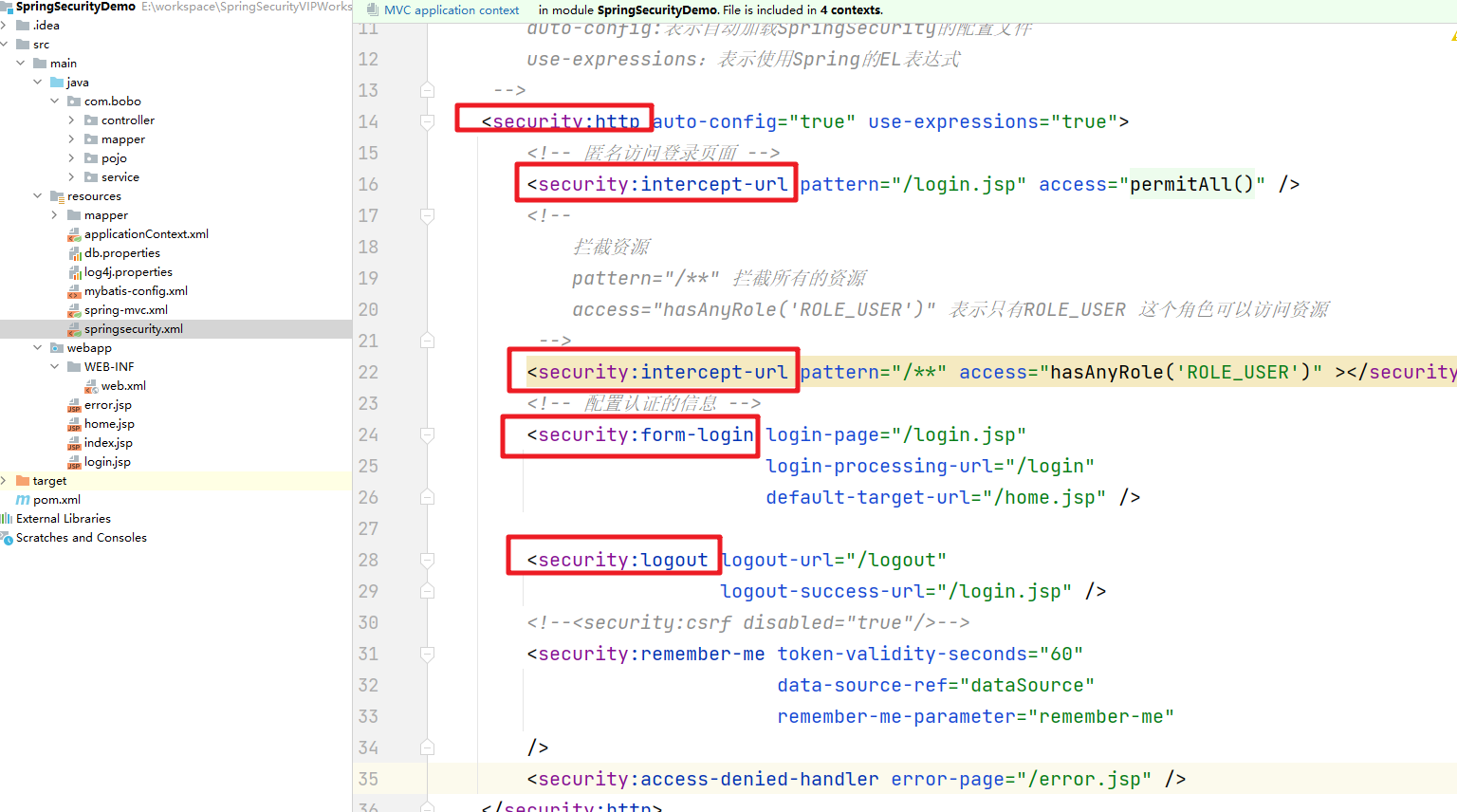Toggle code folding marker on line 17
The height and width of the screenshot is (812, 1457).
pos(427,215)
